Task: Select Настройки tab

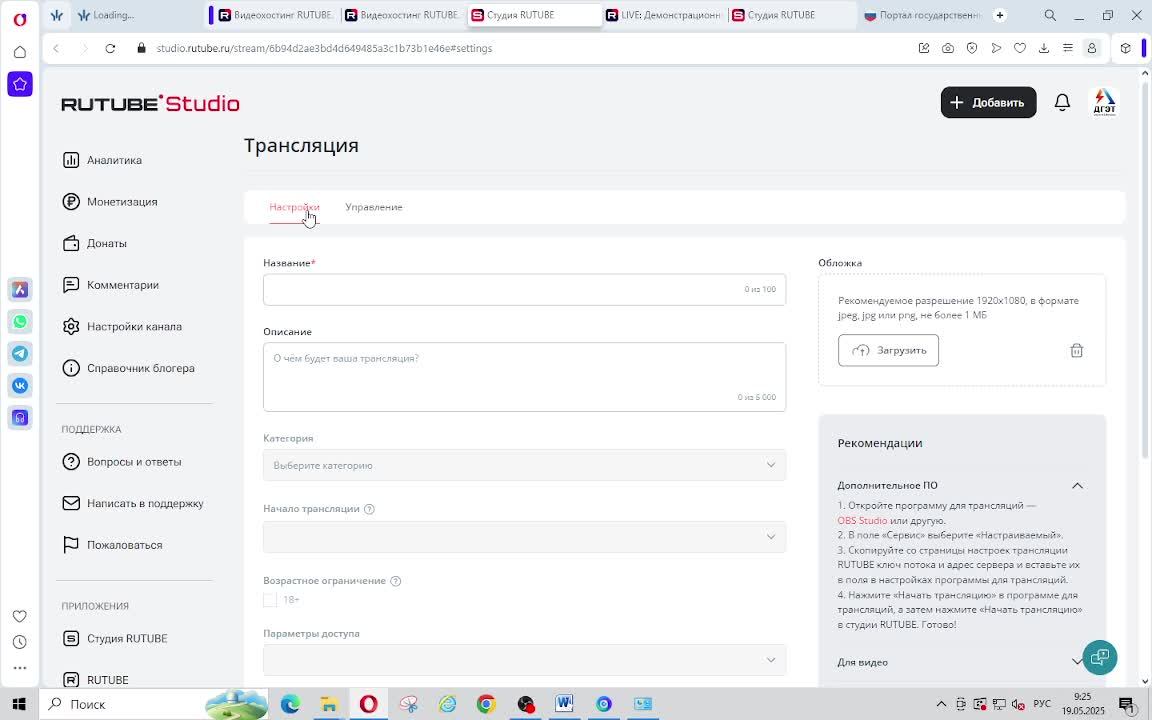Action: pos(294,207)
